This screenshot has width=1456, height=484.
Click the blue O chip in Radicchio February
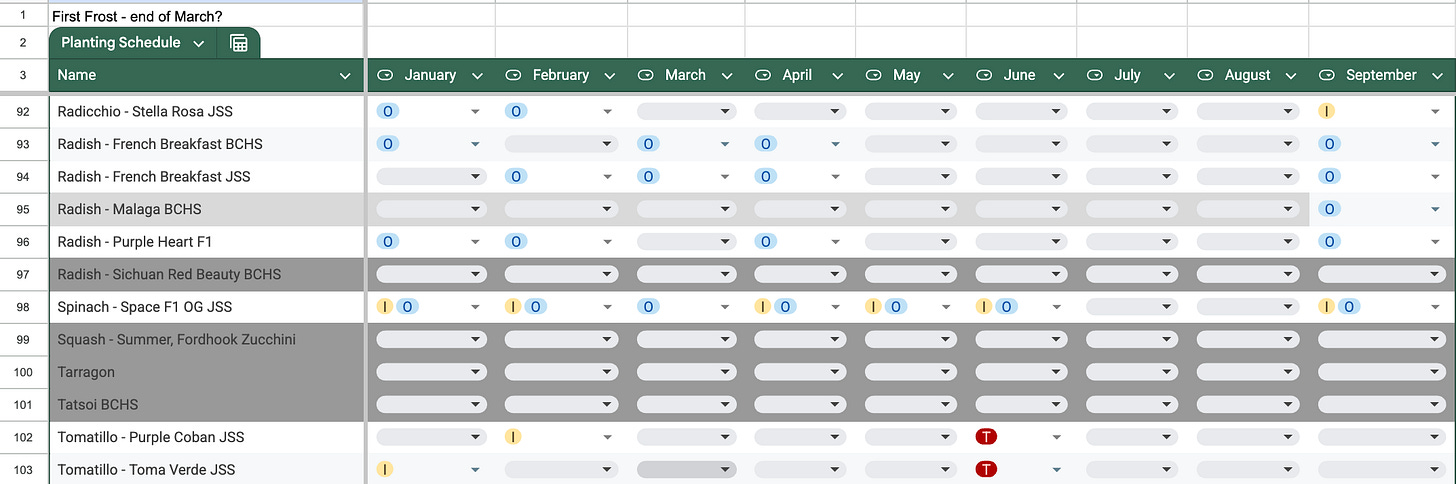[x=516, y=111]
